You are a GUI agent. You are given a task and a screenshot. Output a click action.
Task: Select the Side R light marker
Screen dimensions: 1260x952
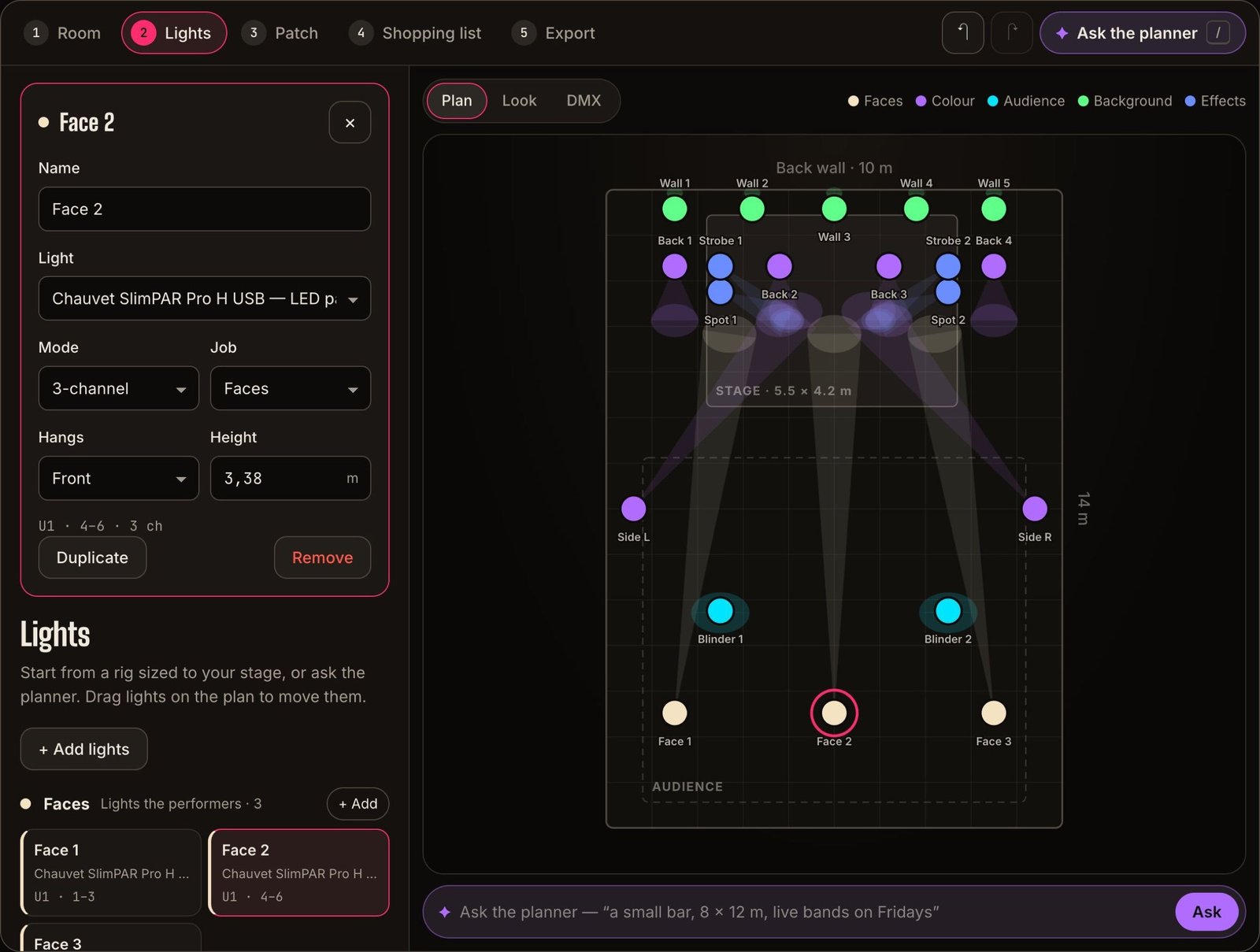pyautogui.click(x=1035, y=509)
